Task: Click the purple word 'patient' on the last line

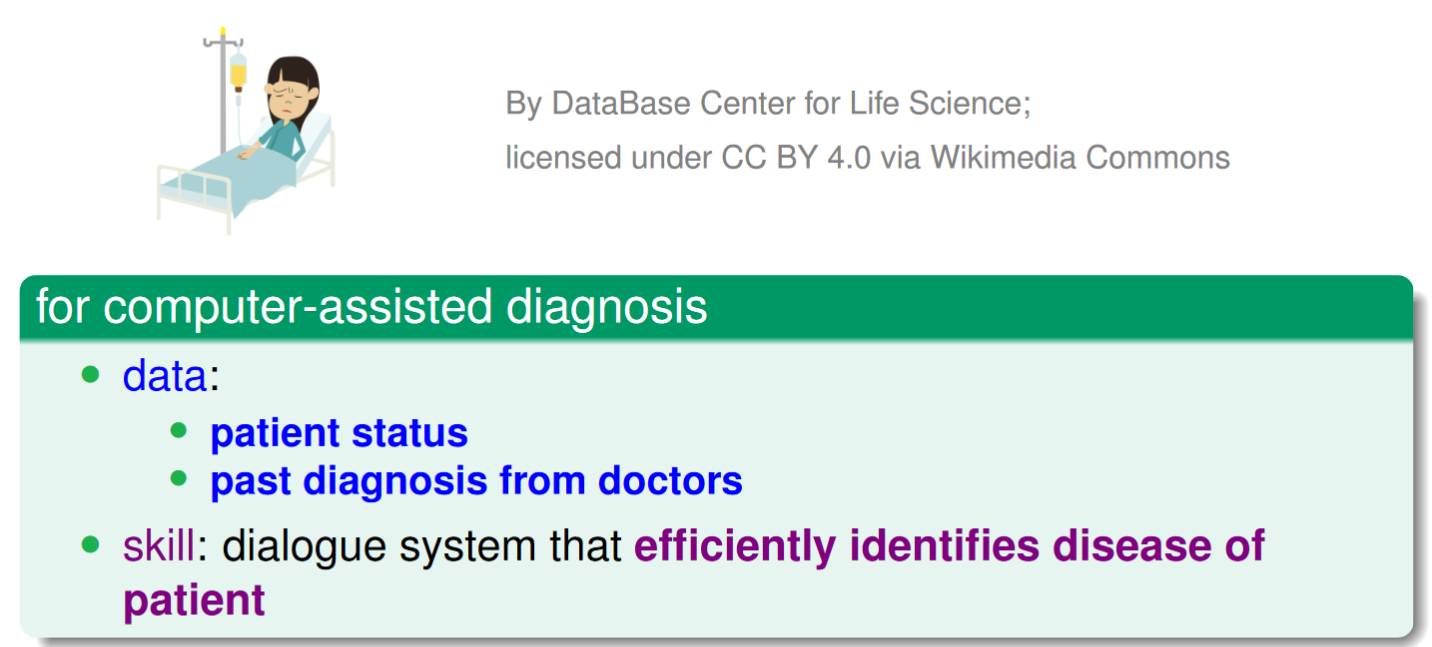Action: coord(194,602)
